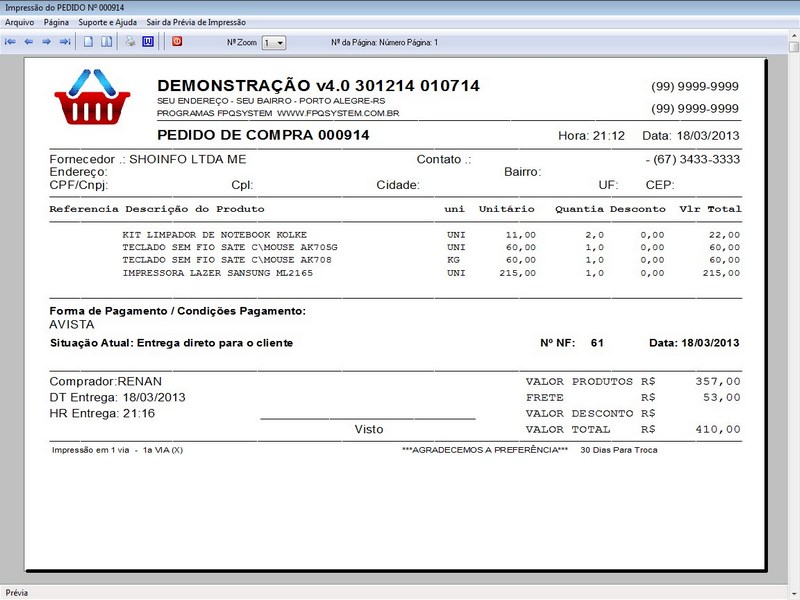Click Situação Atual delivery status line

(171, 343)
